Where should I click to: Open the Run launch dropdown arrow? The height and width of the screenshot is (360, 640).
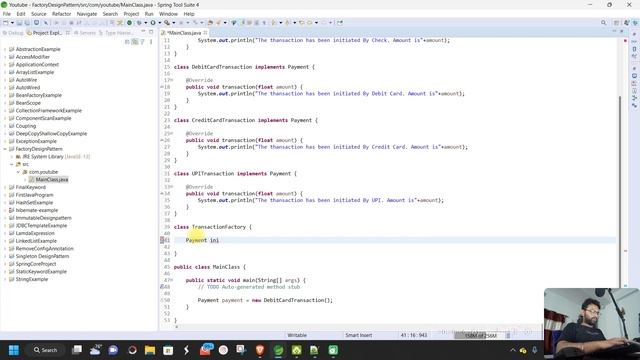(x=160, y=23)
